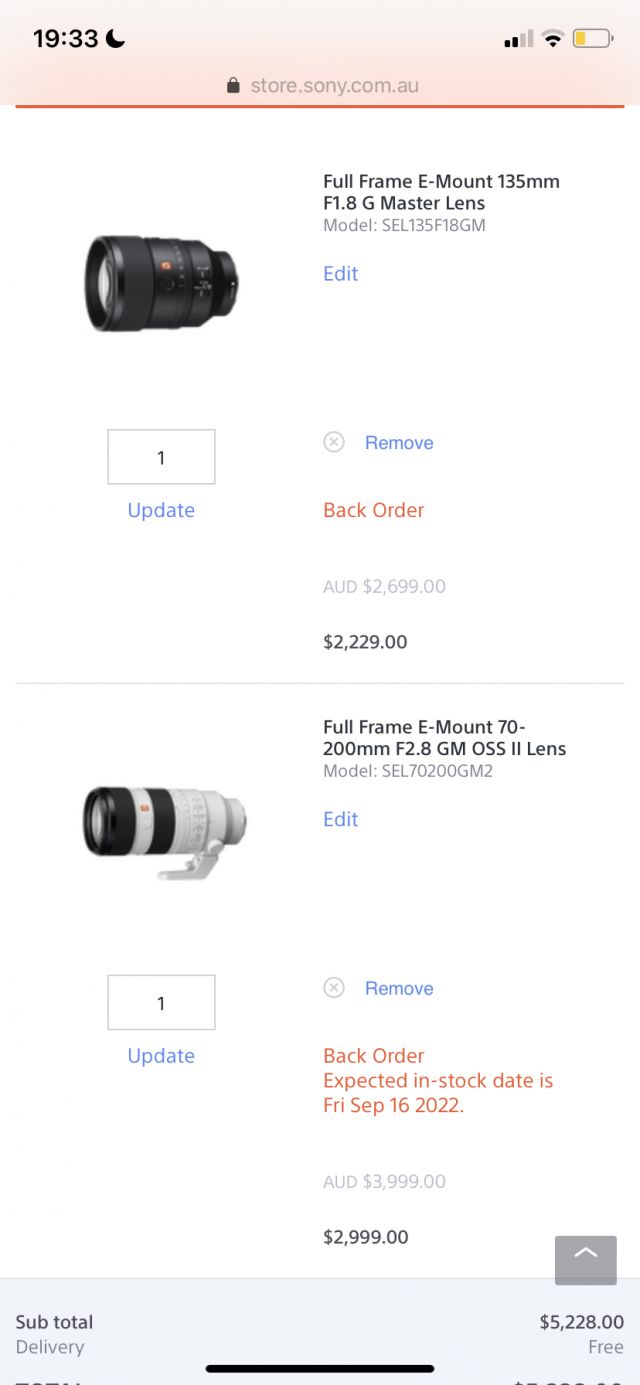Tap the Do Not Disturb moon icon
This screenshot has width=640, height=1385.
click(116, 39)
